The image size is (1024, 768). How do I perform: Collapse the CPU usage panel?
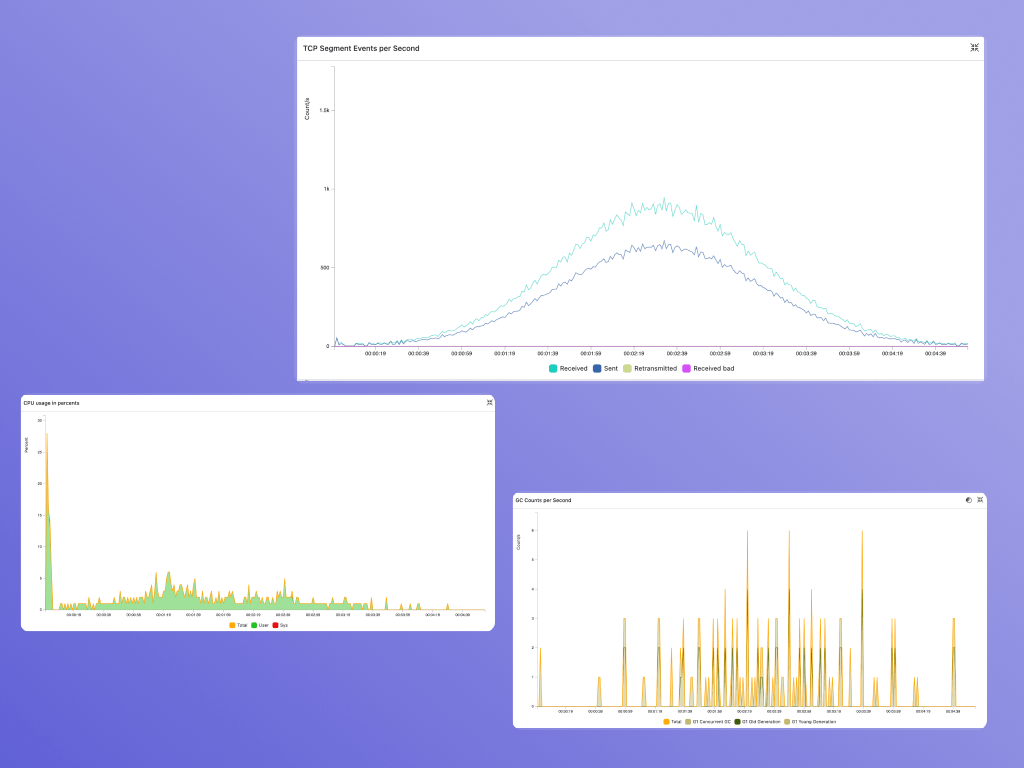click(x=489, y=402)
